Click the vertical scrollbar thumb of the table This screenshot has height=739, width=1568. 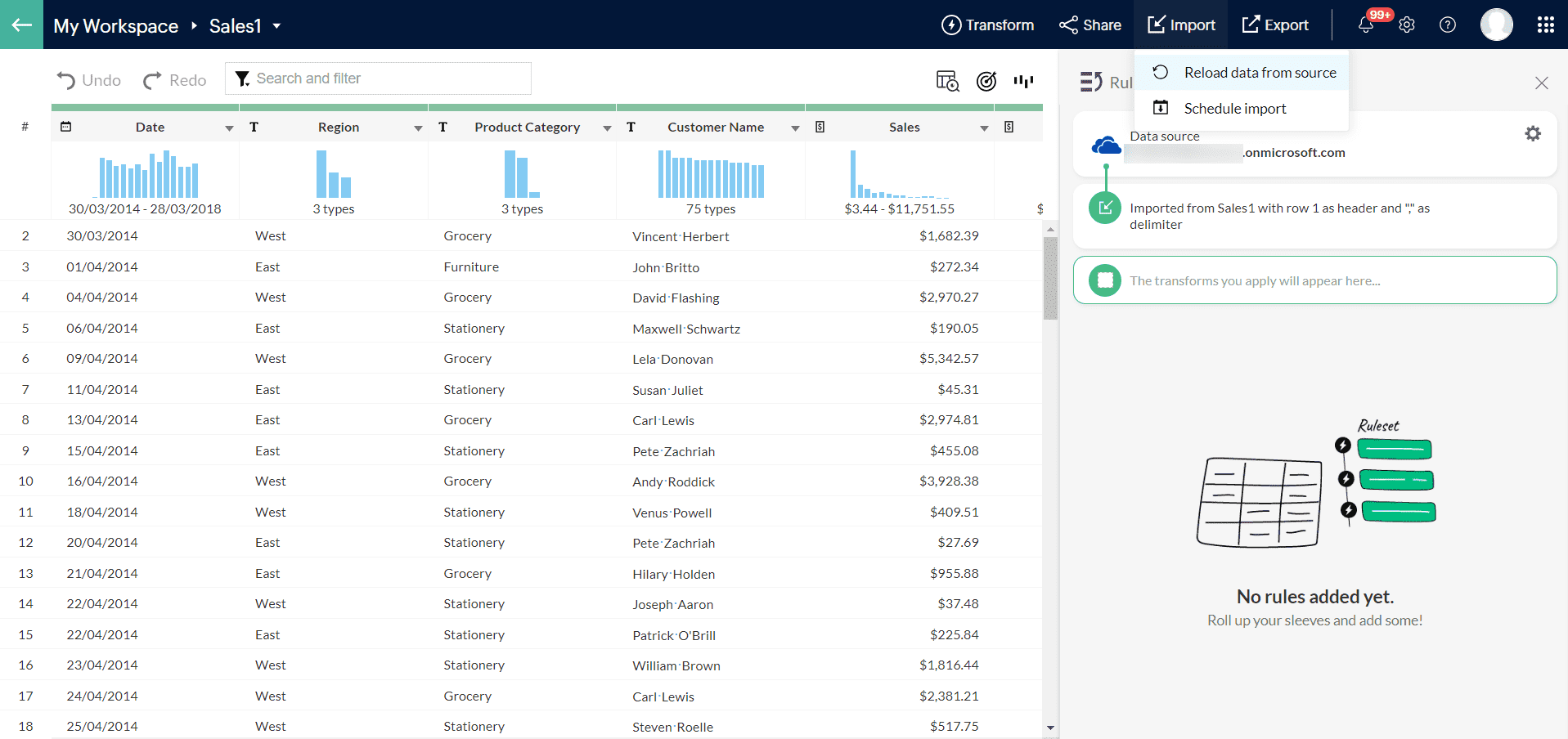point(1050,278)
